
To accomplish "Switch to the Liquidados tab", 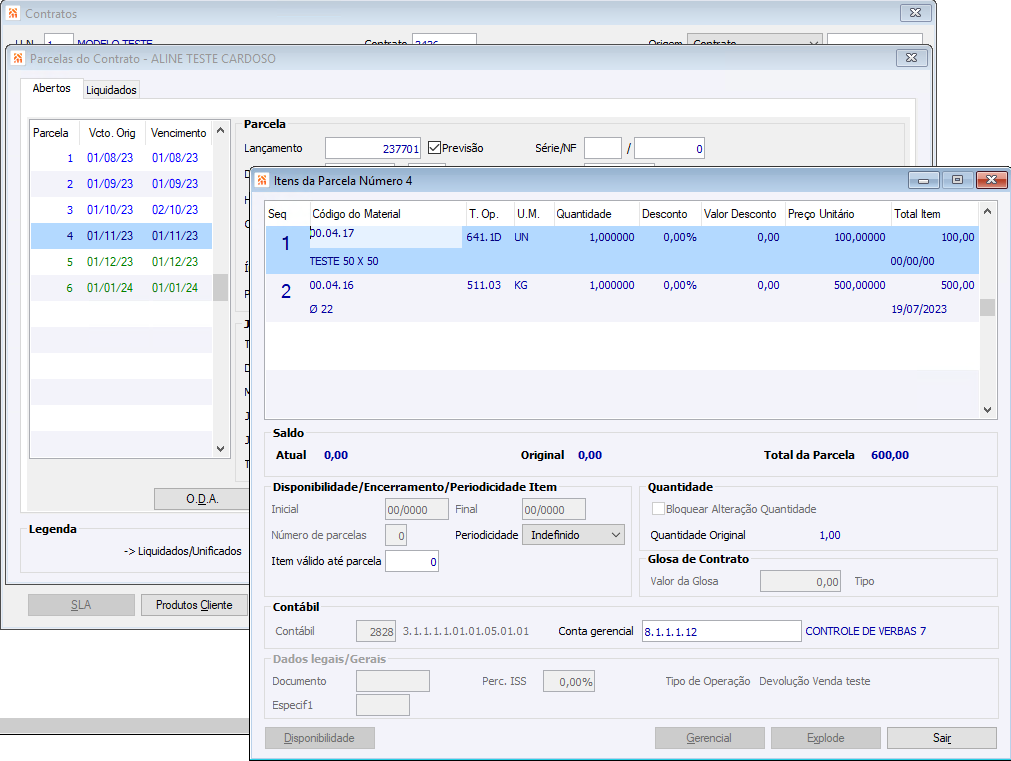I will pos(111,90).
